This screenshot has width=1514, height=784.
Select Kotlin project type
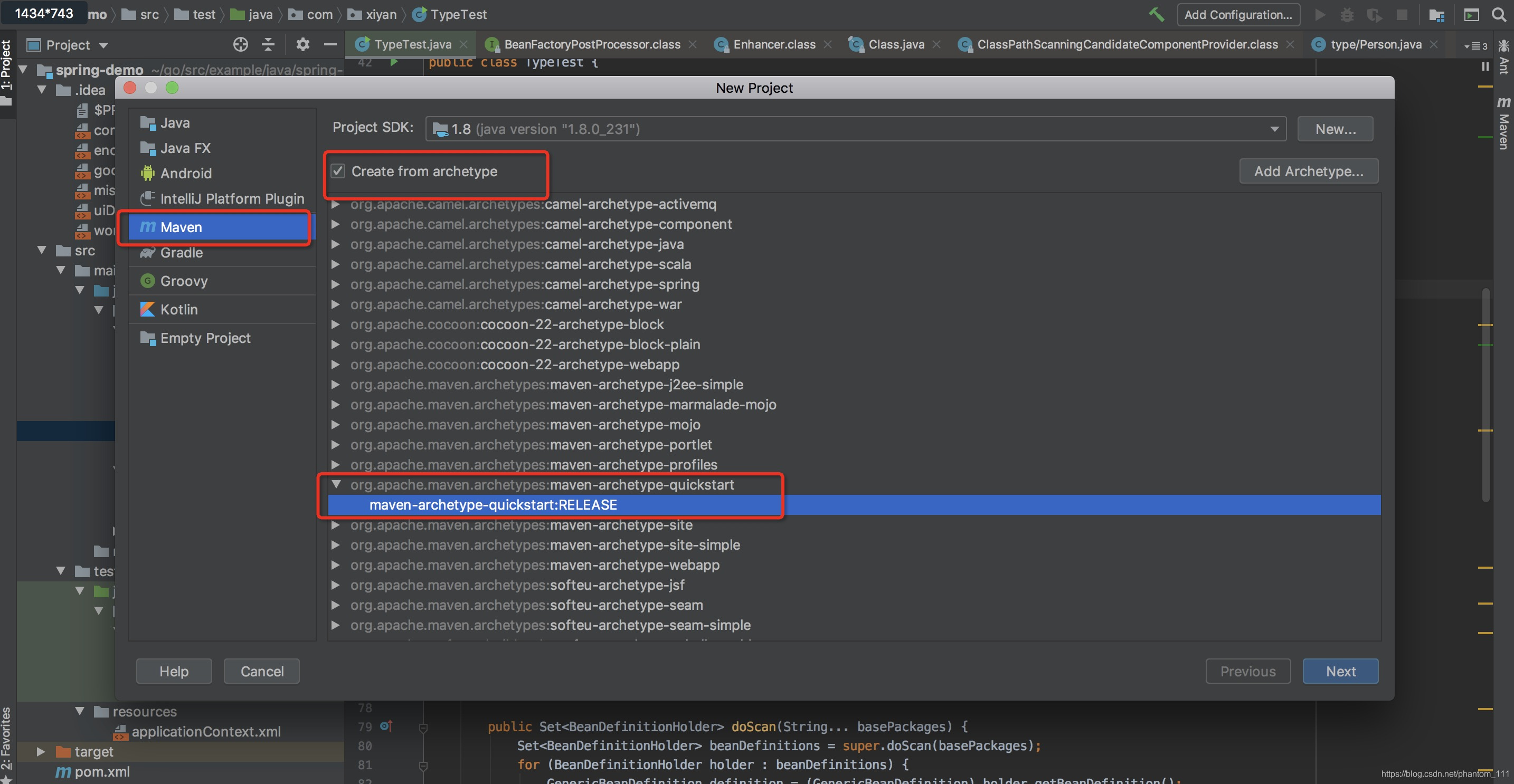[222, 310]
